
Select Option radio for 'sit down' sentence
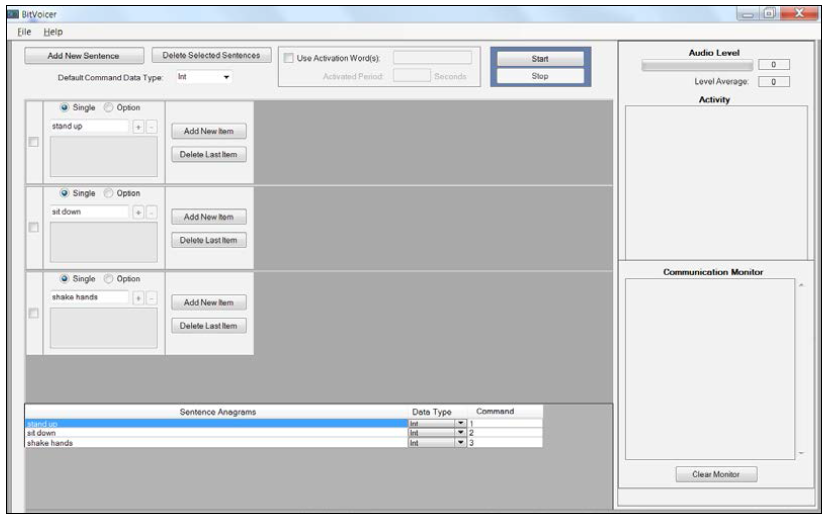point(108,193)
